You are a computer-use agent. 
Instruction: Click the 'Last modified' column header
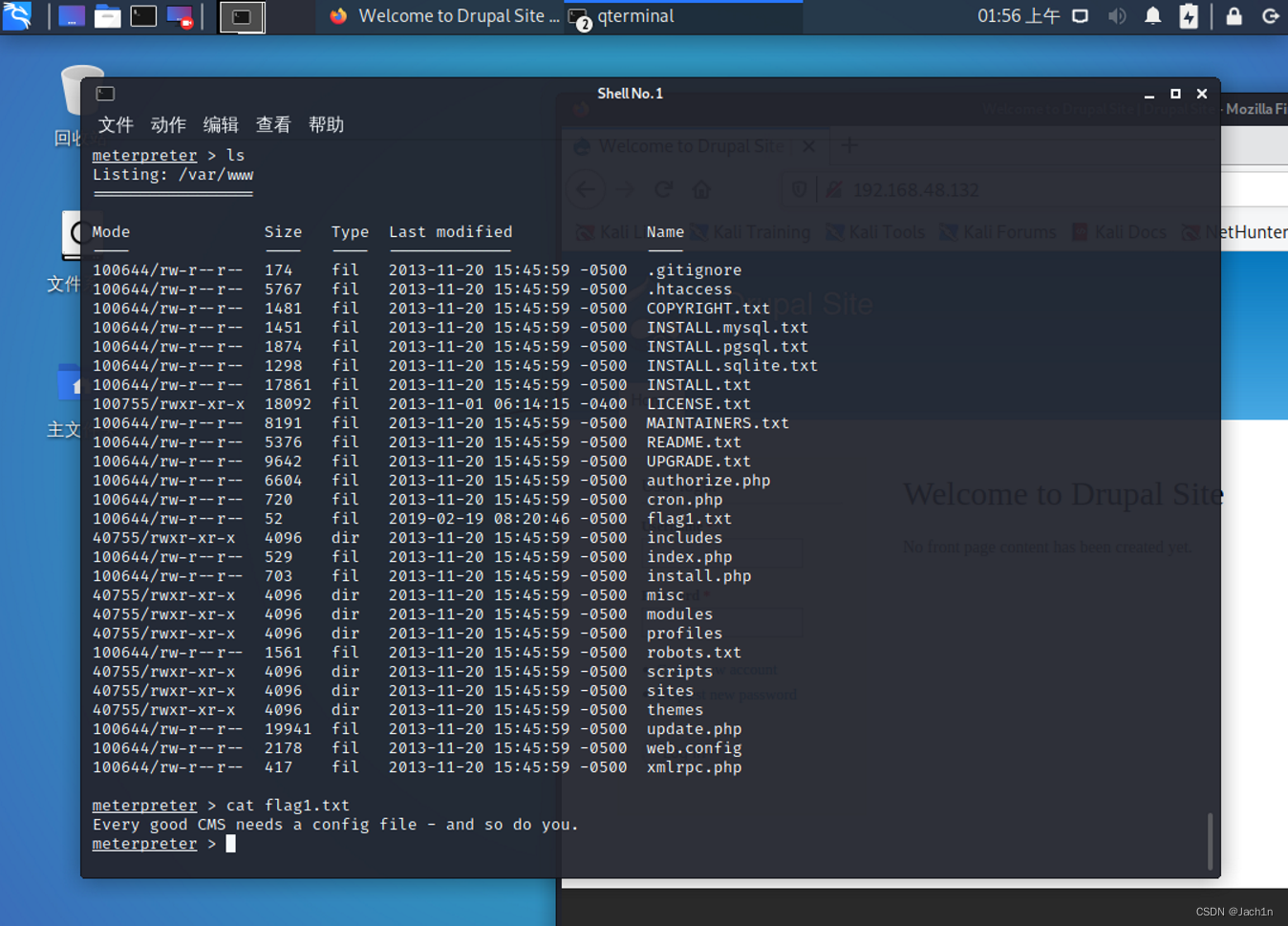click(x=450, y=232)
